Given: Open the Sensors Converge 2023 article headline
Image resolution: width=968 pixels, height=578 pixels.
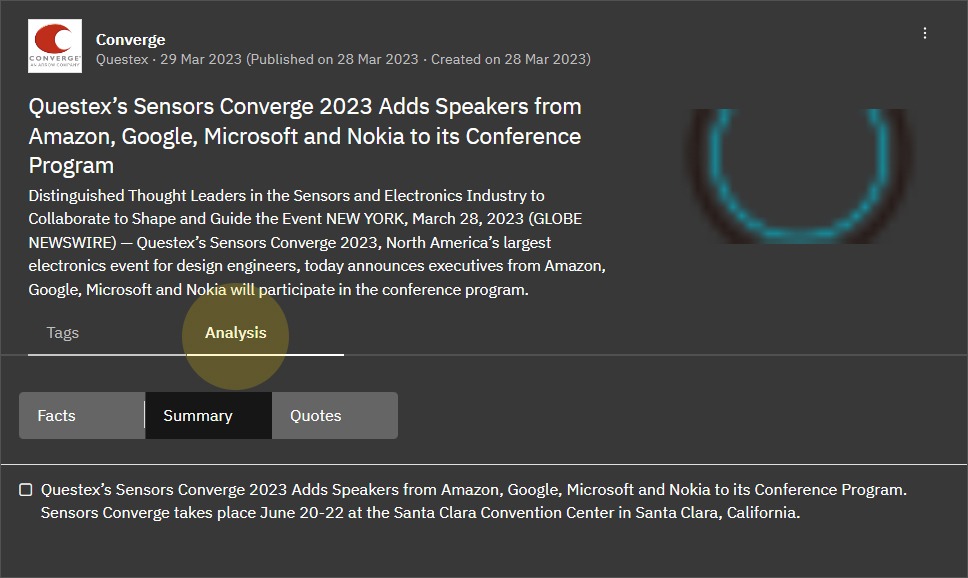Looking at the screenshot, I should (x=305, y=135).
